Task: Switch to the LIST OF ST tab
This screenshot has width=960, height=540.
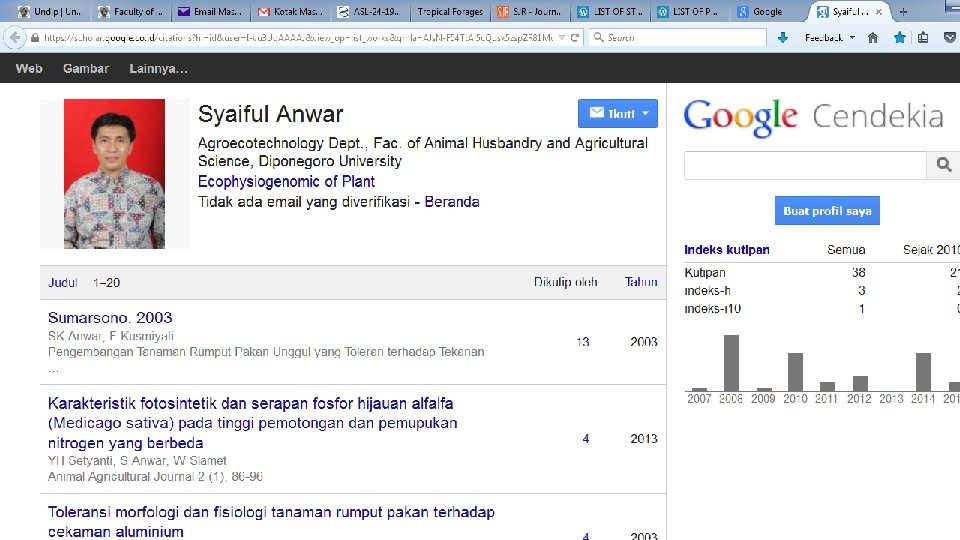Action: click(x=610, y=12)
